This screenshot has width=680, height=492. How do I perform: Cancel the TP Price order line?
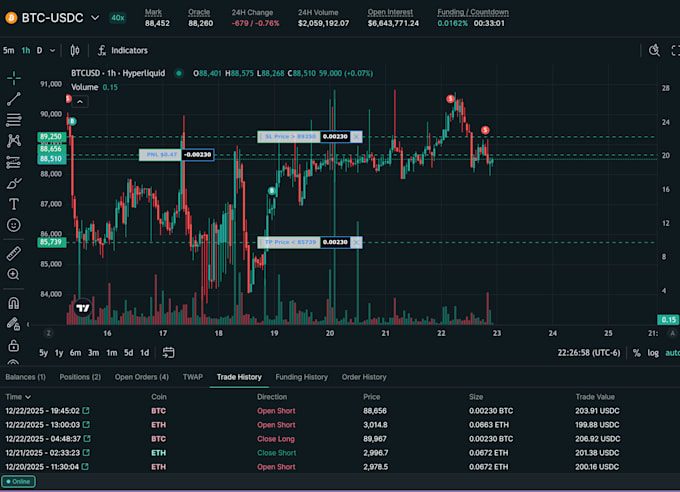[356, 242]
